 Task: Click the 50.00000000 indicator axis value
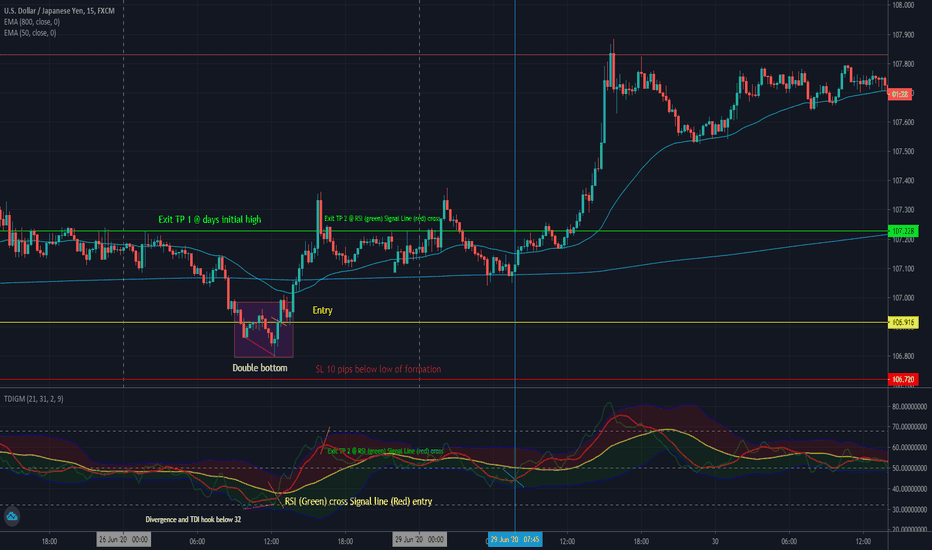click(909, 469)
